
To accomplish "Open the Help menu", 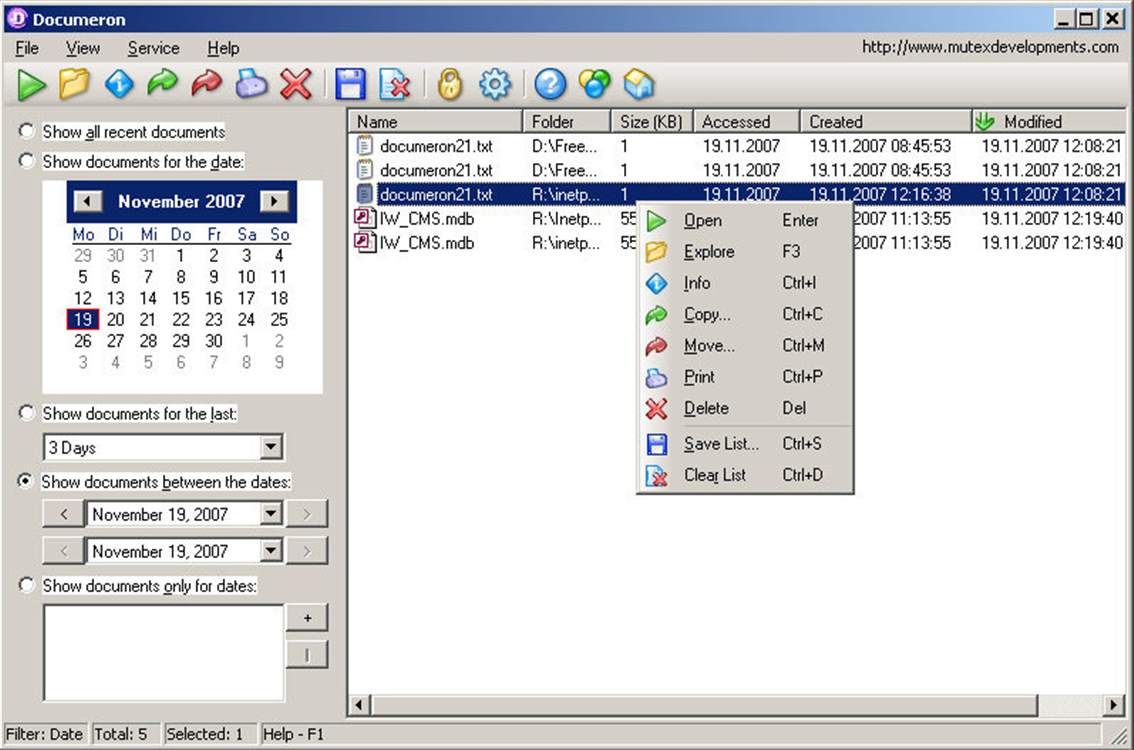I will pos(223,48).
